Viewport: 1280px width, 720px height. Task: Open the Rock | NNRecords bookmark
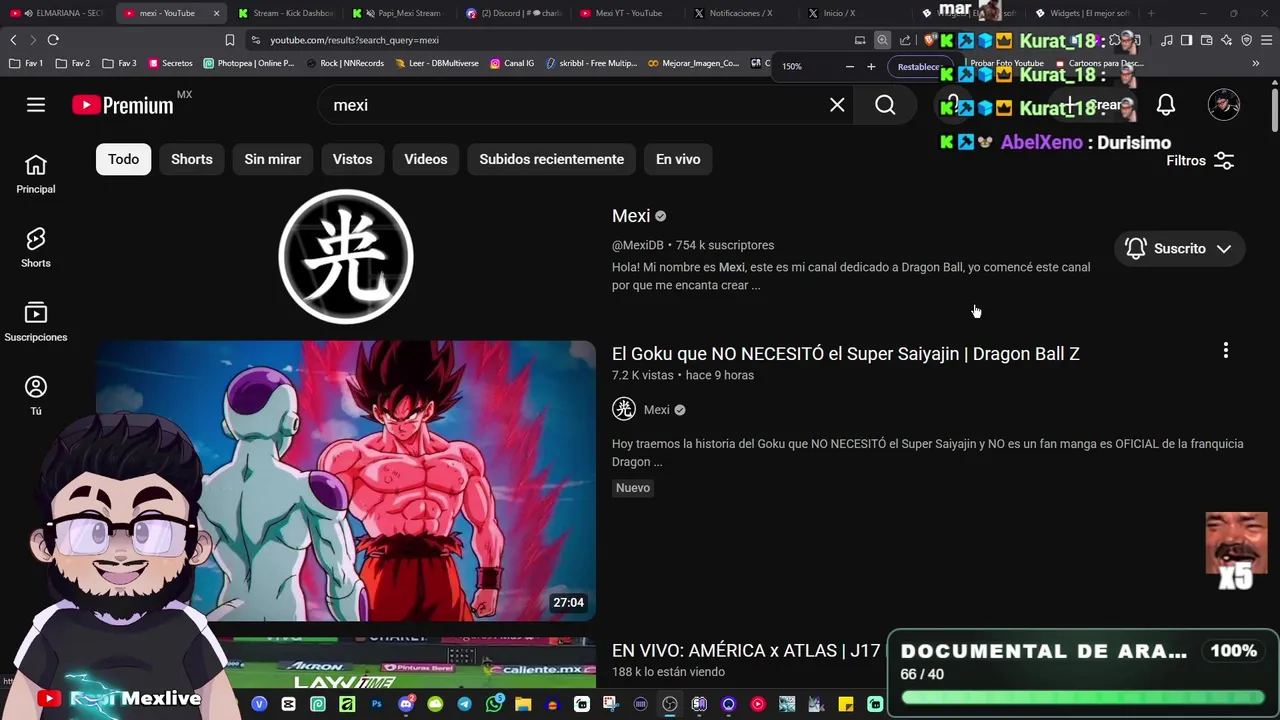click(345, 63)
